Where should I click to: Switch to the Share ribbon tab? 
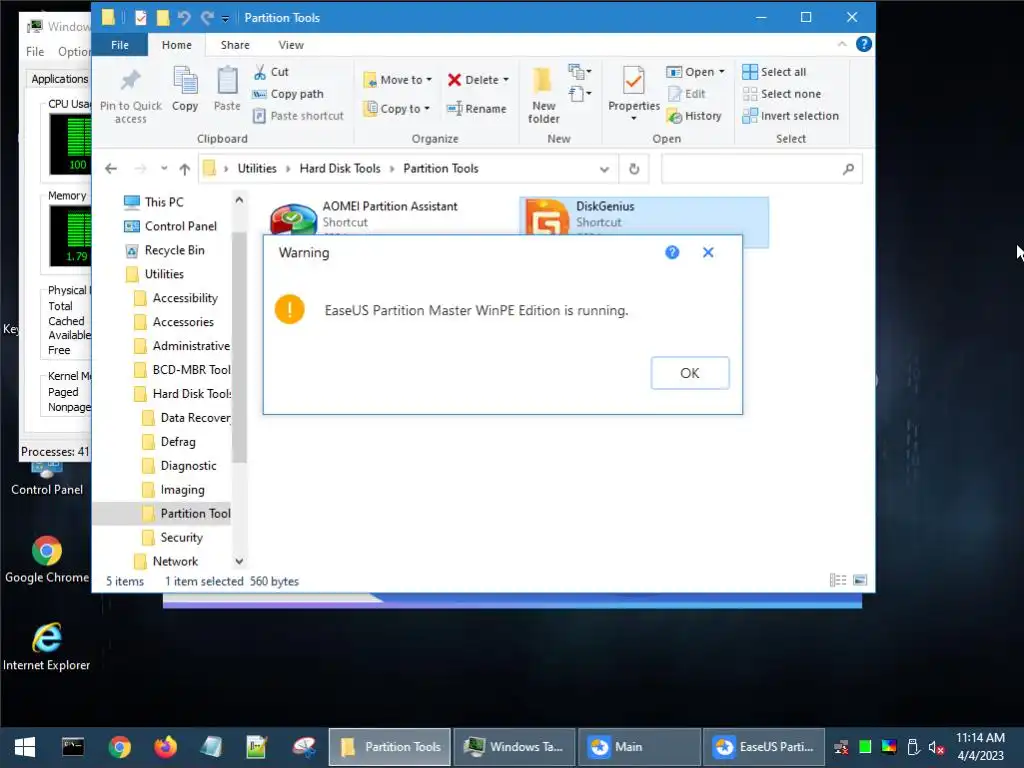pyautogui.click(x=235, y=44)
